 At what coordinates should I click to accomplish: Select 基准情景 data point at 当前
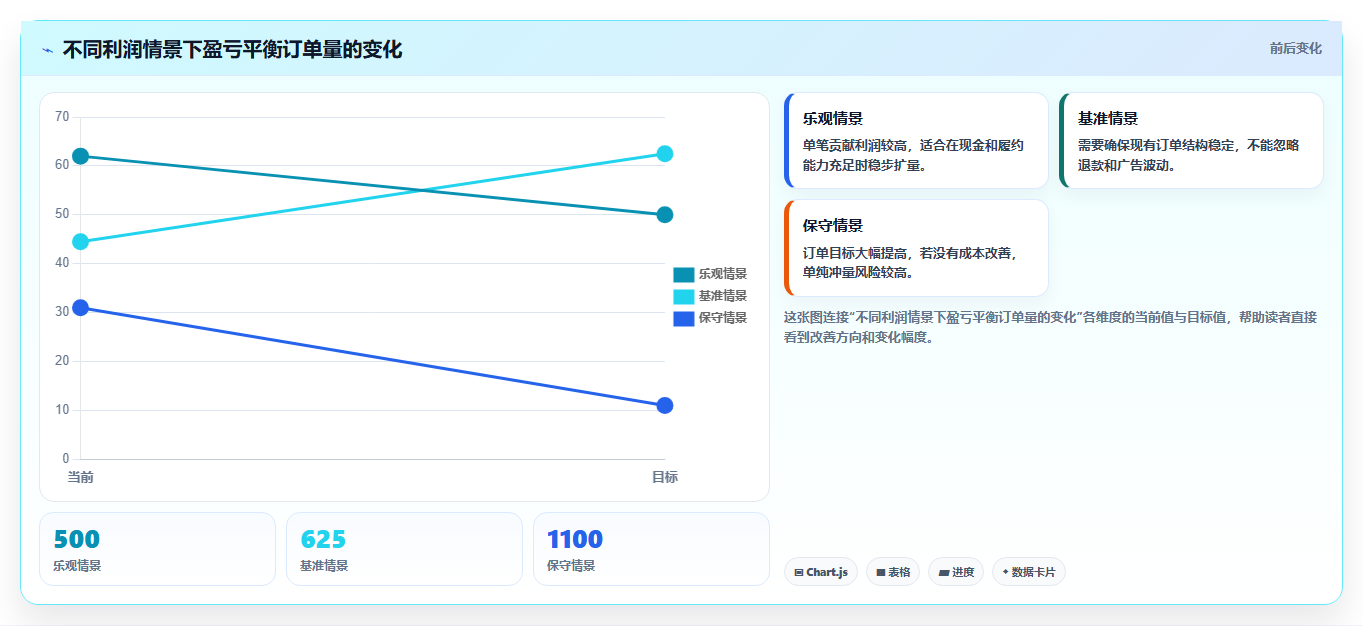81,242
